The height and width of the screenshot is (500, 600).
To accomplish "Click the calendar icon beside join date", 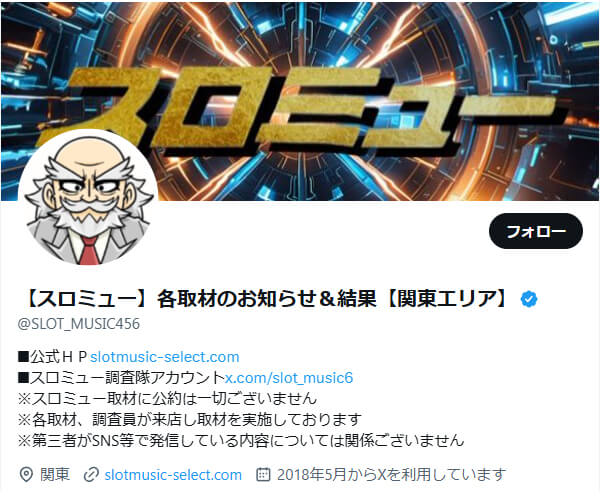I will coord(263,474).
